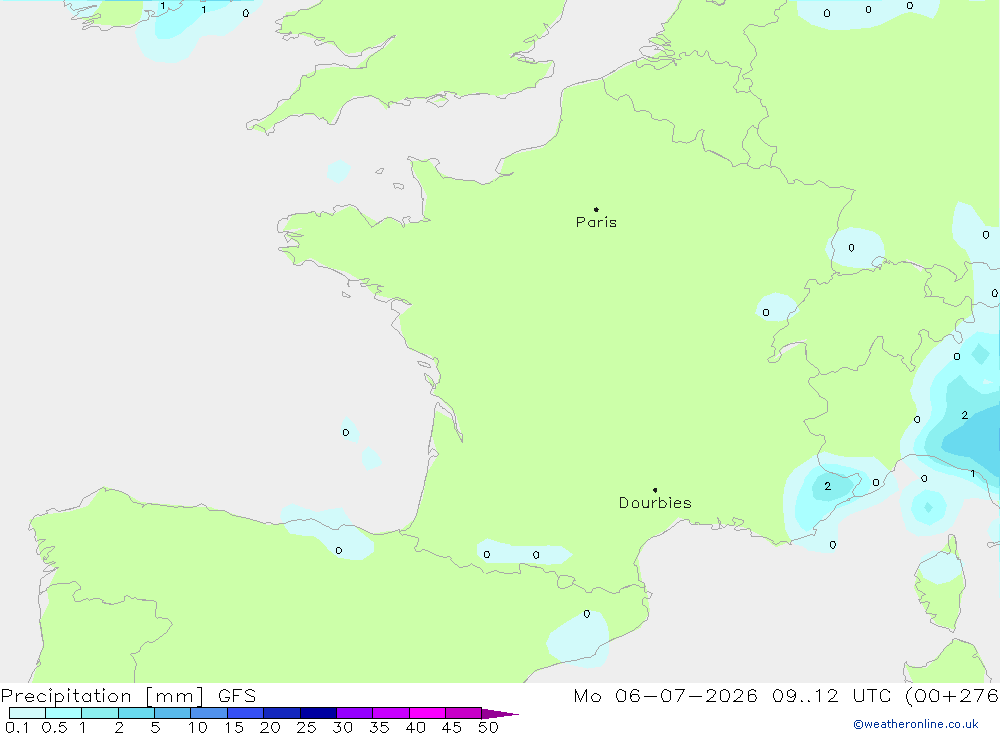Pick the 40–45 mm magenta legend swatch
The height and width of the screenshot is (733, 1000).
coord(427,713)
